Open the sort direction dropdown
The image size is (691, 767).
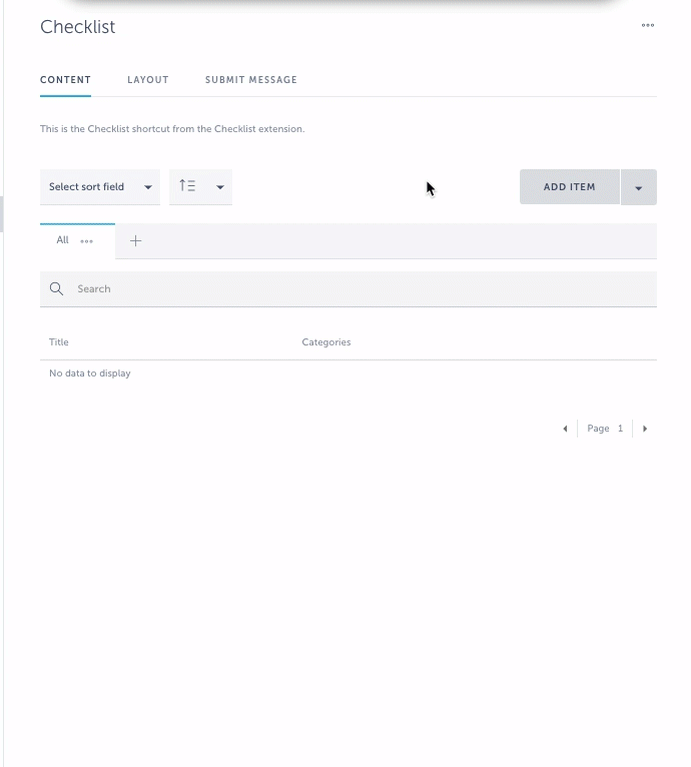pyautogui.click(x=201, y=187)
